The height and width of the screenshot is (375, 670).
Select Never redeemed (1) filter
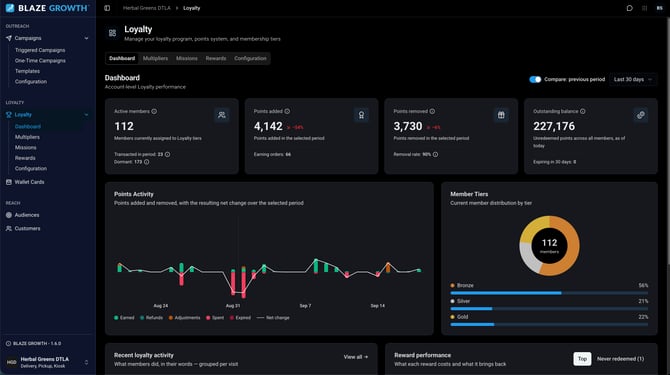pos(620,359)
